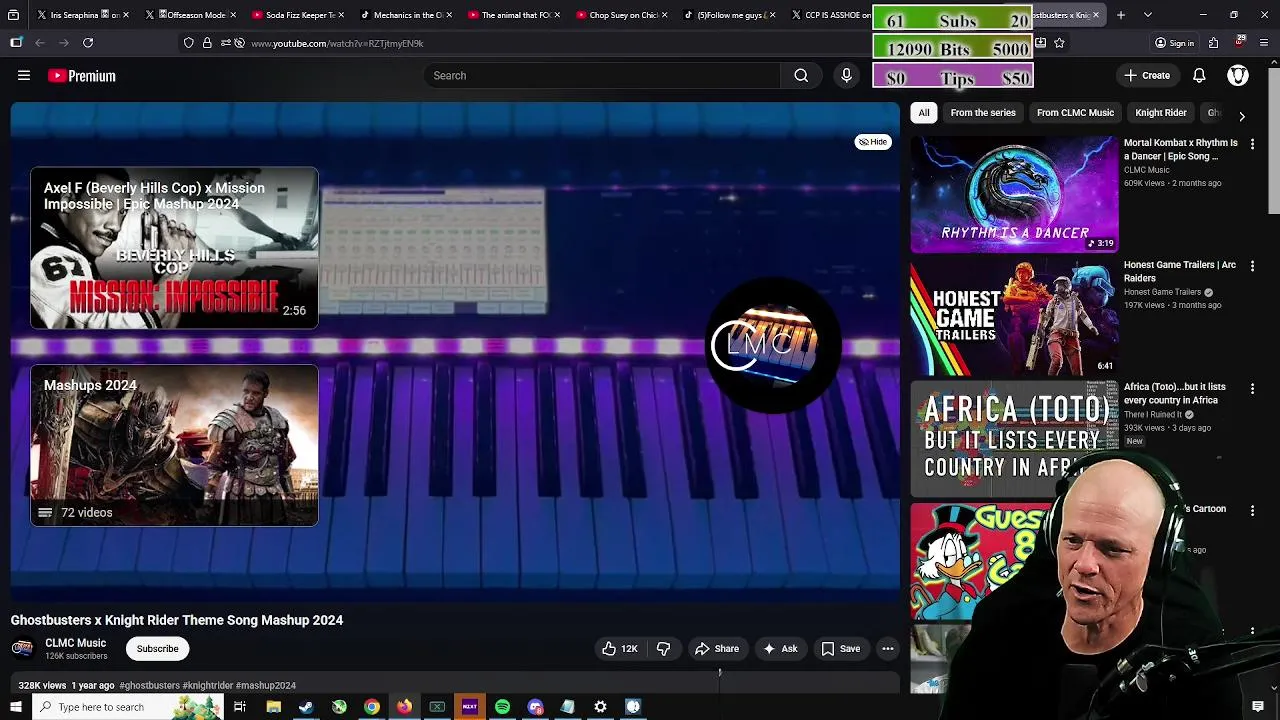This screenshot has height=720, width=1280.
Task: Open CLMC Music channel name link
Action: (x=75, y=643)
